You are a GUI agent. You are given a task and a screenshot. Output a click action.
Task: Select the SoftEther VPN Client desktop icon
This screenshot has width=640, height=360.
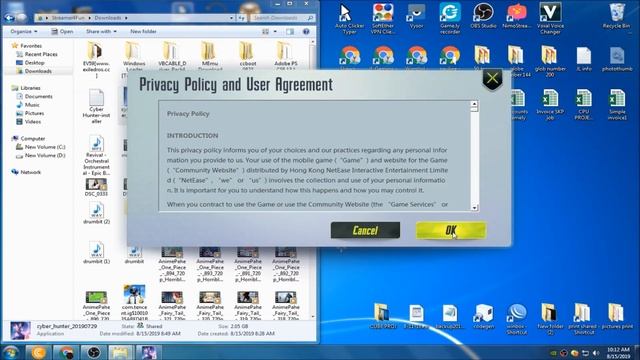pyautogui.click(x=382, y=19)
